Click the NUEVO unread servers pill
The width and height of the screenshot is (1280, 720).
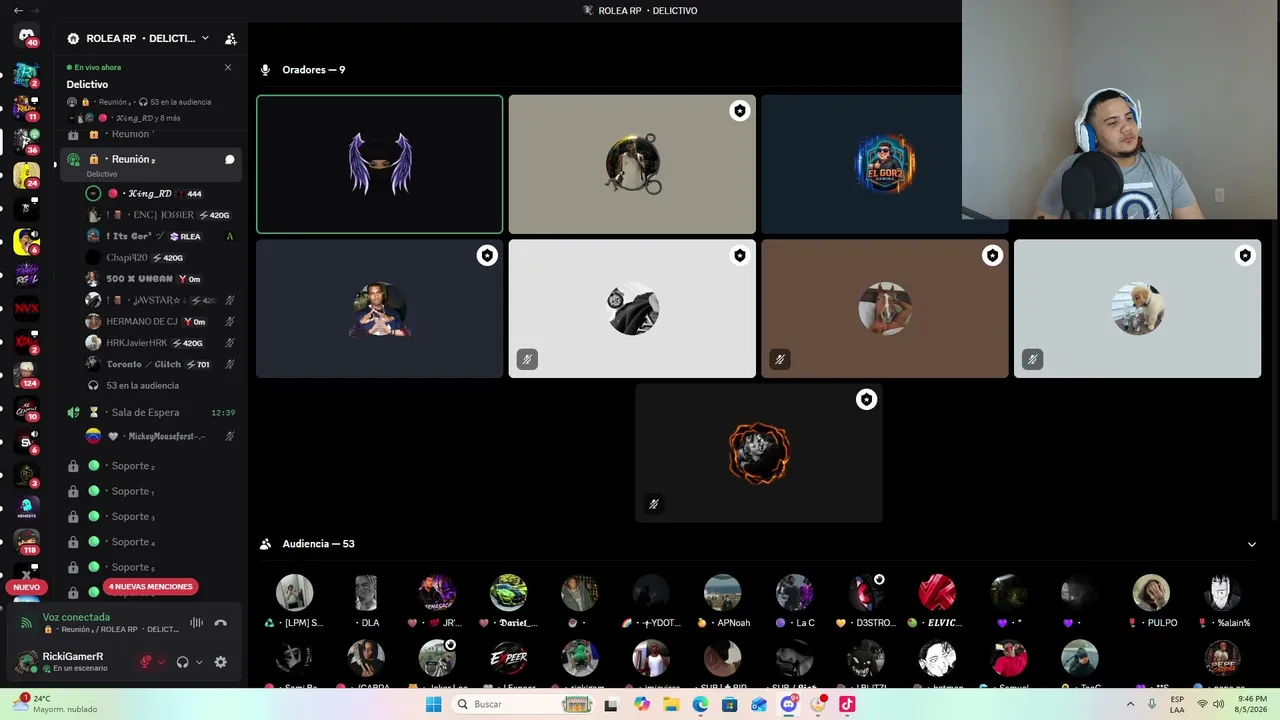[26, 587]
